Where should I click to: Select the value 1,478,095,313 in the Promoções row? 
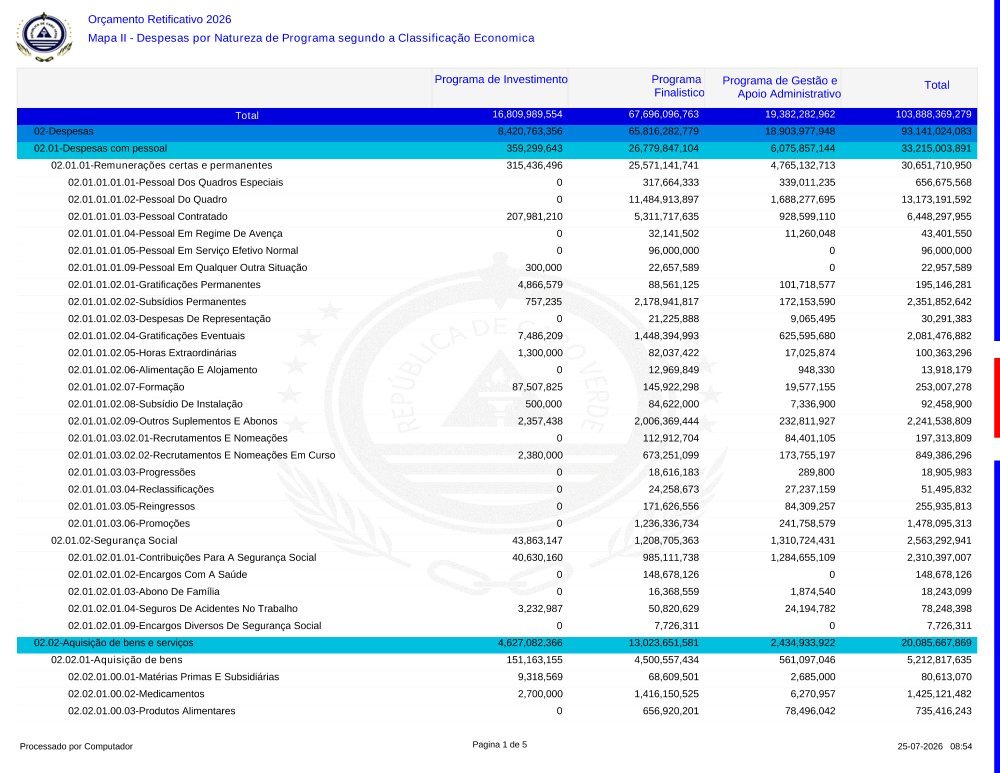pos(939,524)
